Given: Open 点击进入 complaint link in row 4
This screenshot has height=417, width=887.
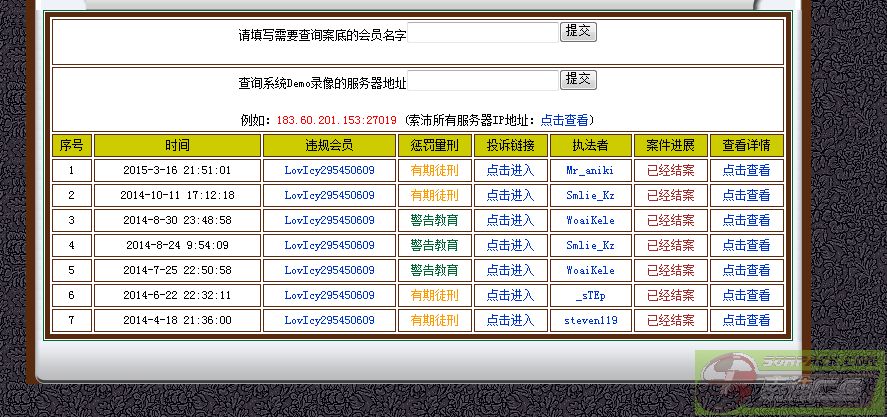Looking at the screenshot, I should tap(510, 245).
